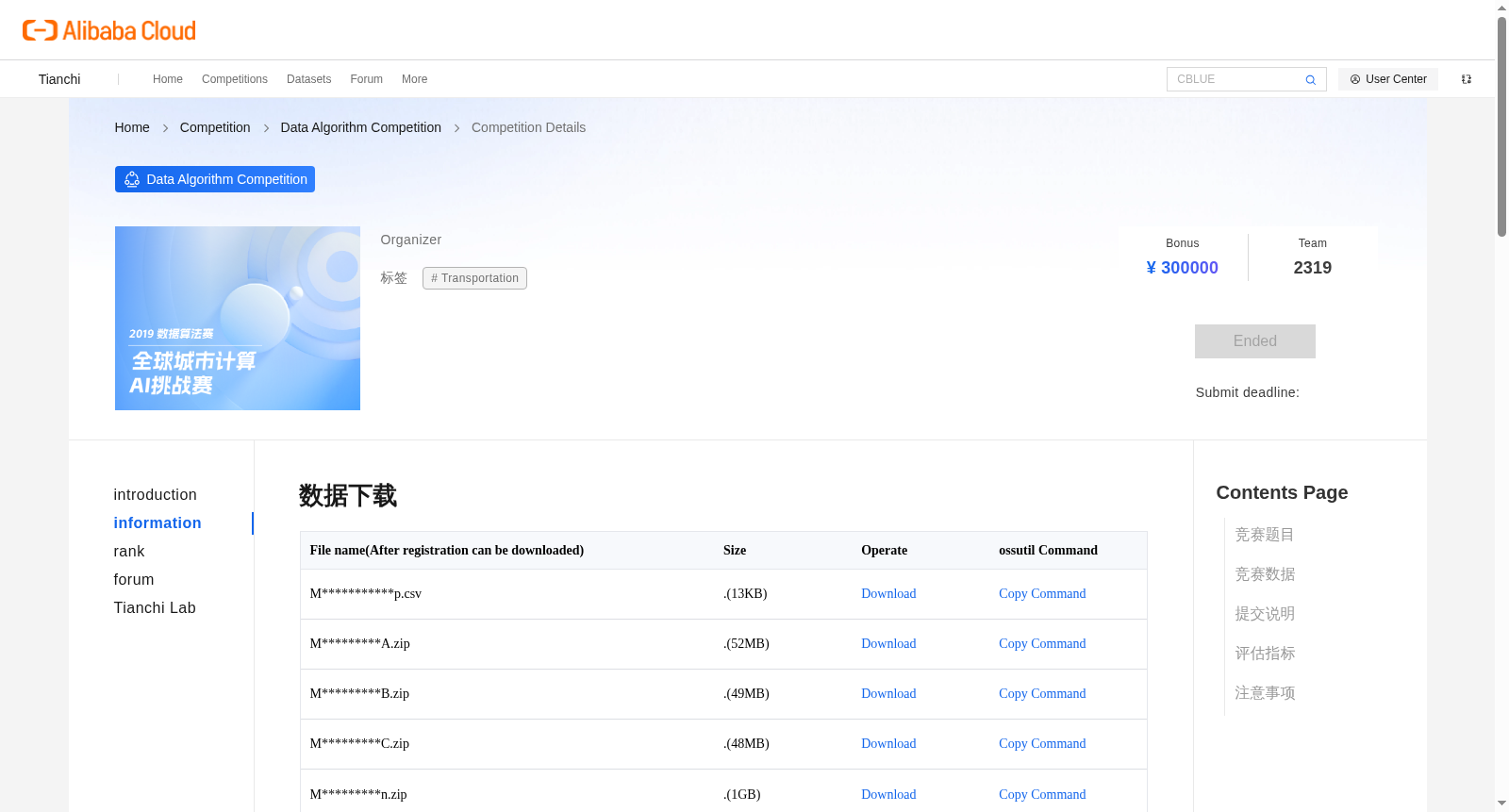
Task: Copy Command for the p.csv file
Action: [1042, 594]
